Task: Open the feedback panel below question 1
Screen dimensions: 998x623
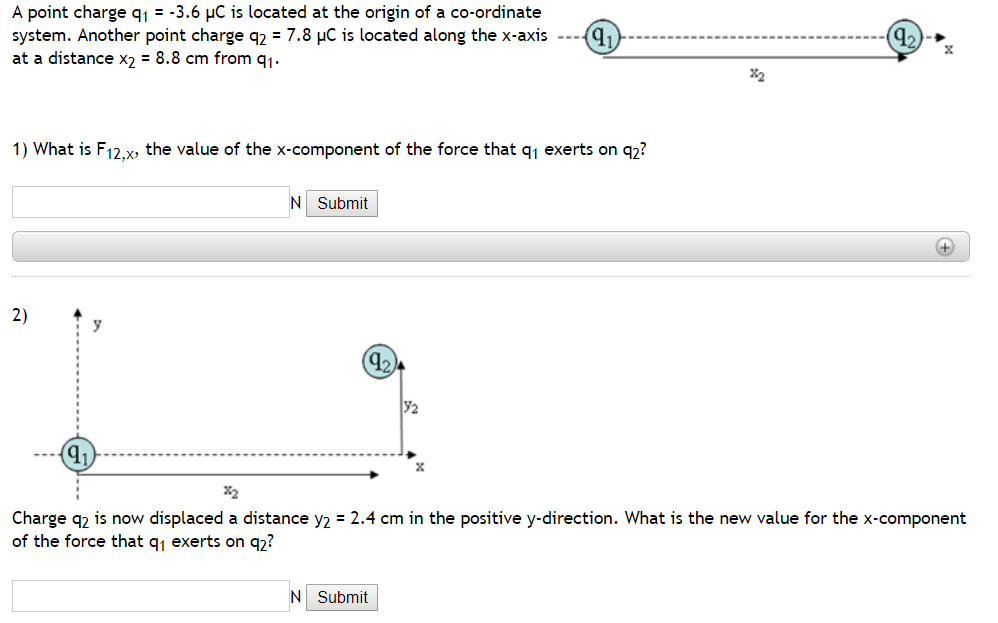Action: (x=490, y=246)
